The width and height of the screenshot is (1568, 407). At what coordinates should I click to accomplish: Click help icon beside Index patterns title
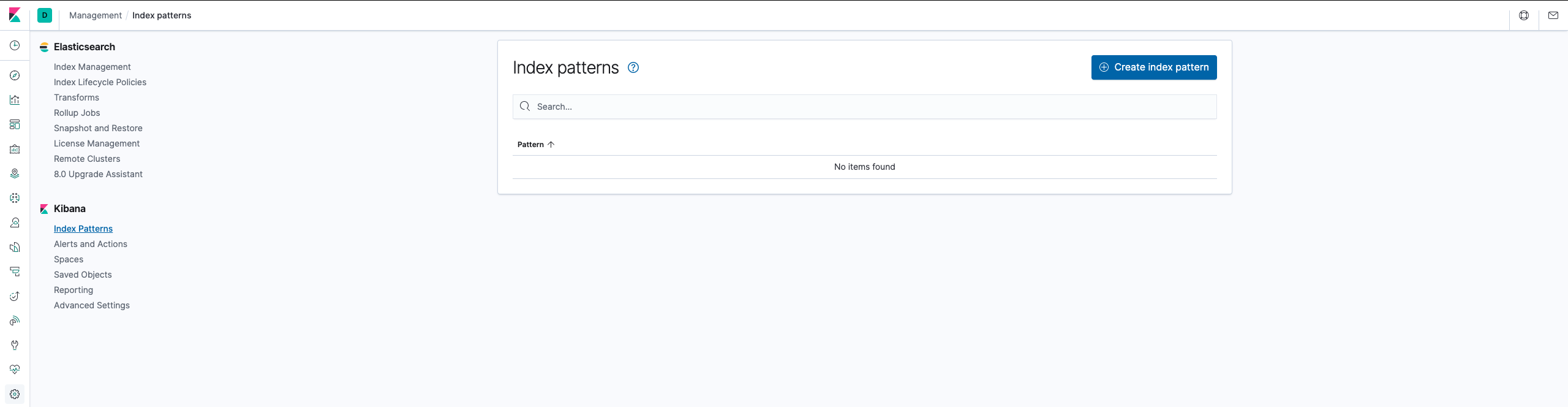(633, 67)
